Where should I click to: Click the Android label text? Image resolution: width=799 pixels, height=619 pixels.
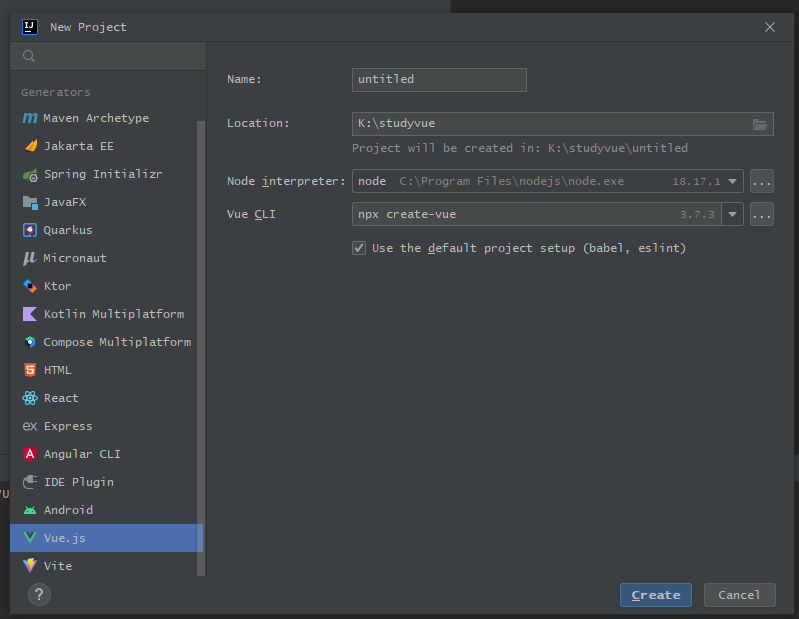click(68, 510)
